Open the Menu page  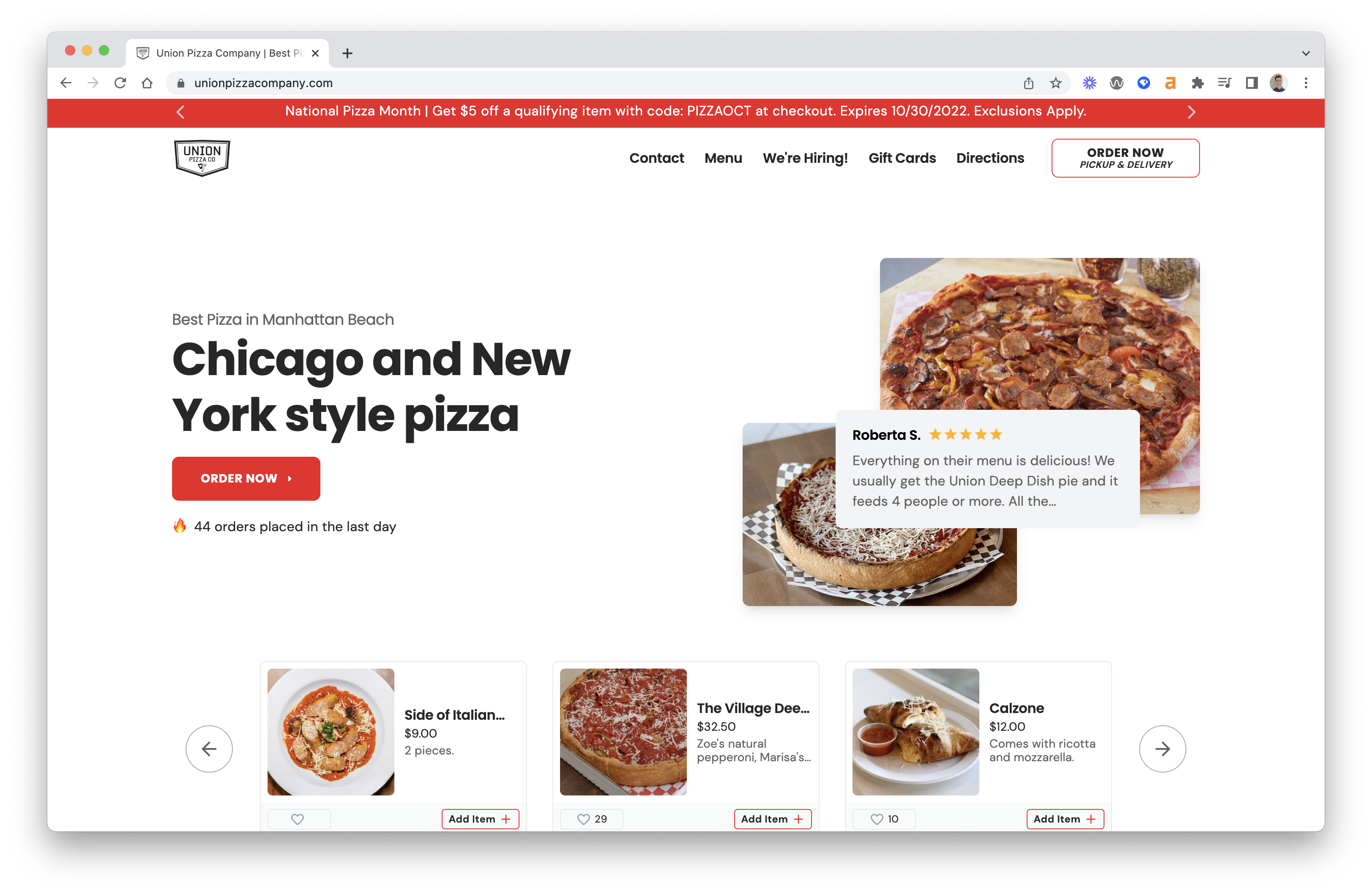point(723,158)
